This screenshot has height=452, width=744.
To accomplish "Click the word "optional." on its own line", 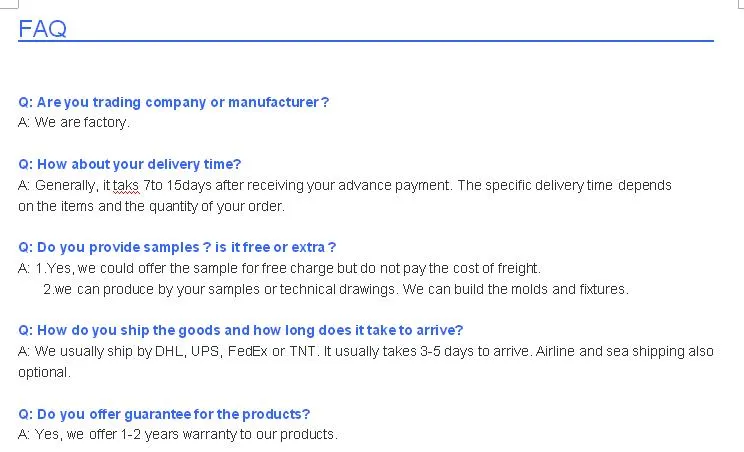I will [44, 372].
